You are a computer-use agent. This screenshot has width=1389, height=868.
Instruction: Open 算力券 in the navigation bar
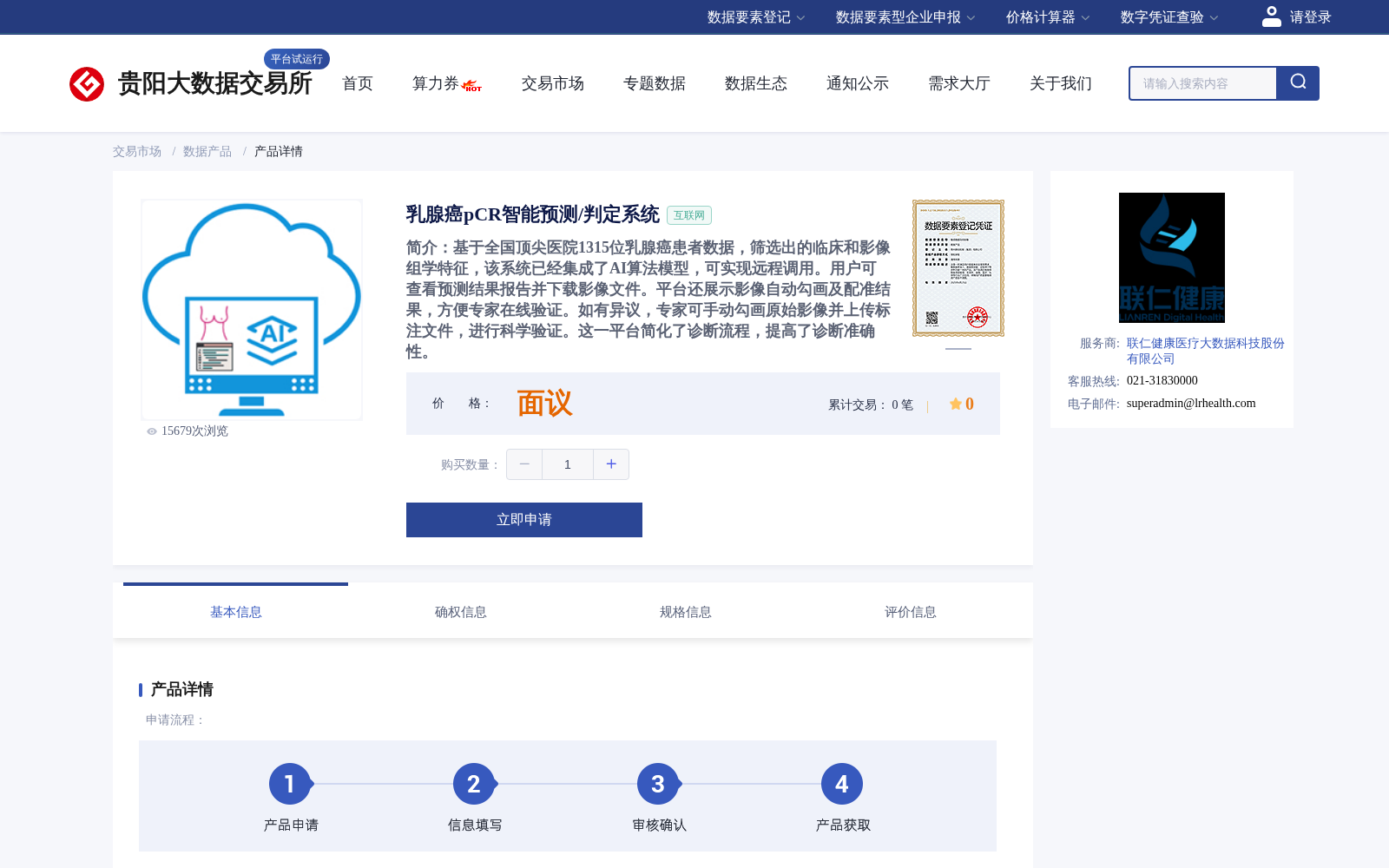[435, 83]
